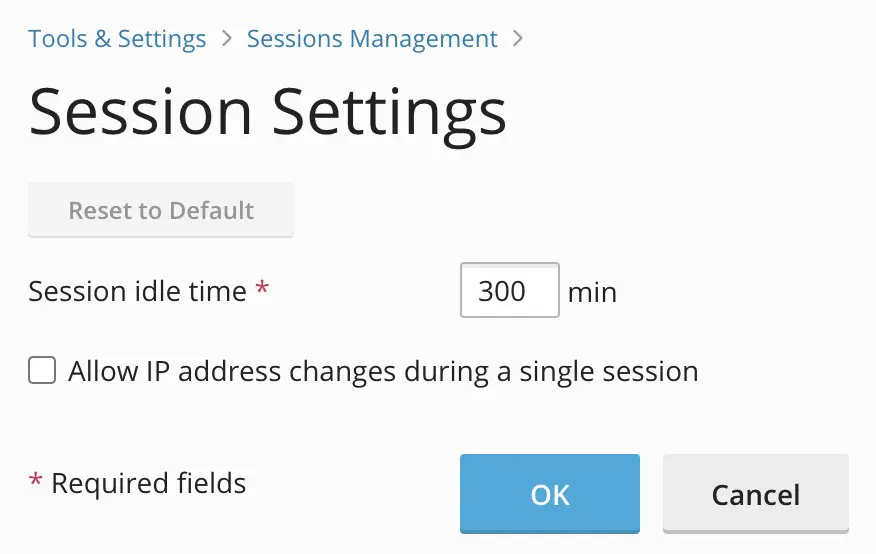Discard changes with the Cancel button
This screenshot has width=876, height=554.
[x=755, y=494]
